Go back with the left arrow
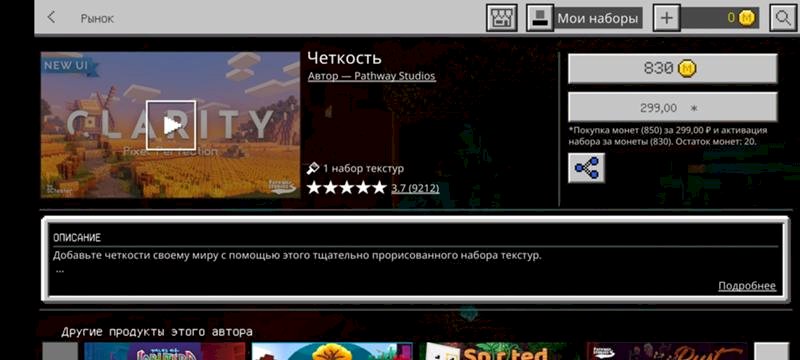The image size is (800, 360). pyautogui.click(x=51, y=17)
